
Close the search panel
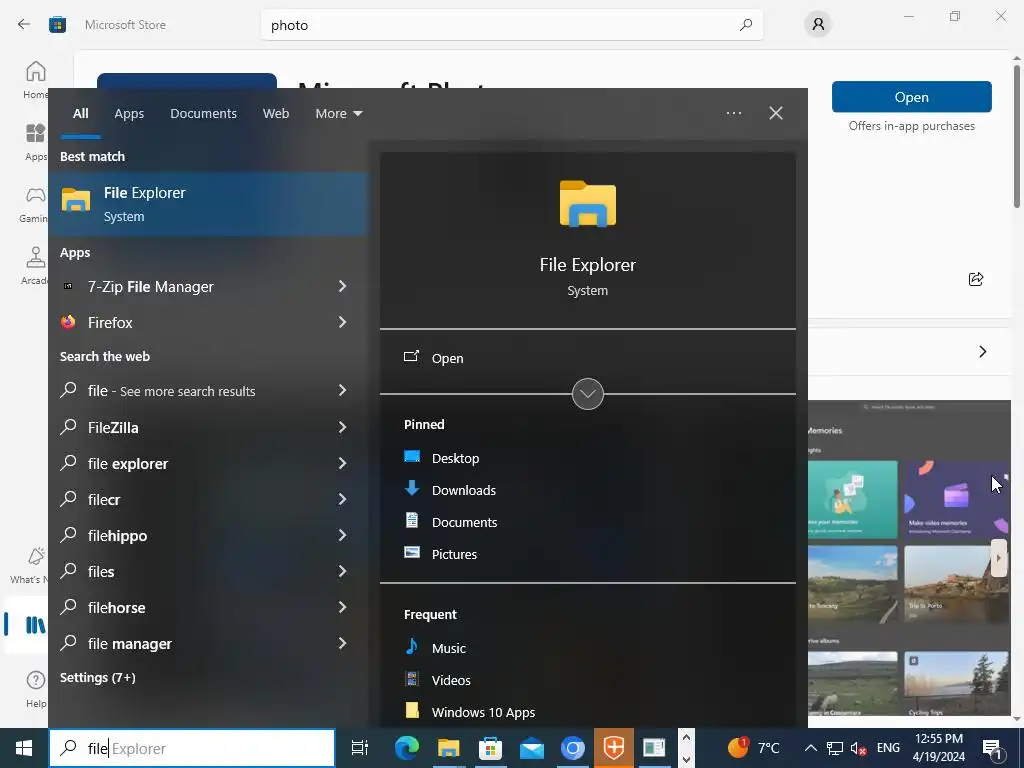pos(776,113)
